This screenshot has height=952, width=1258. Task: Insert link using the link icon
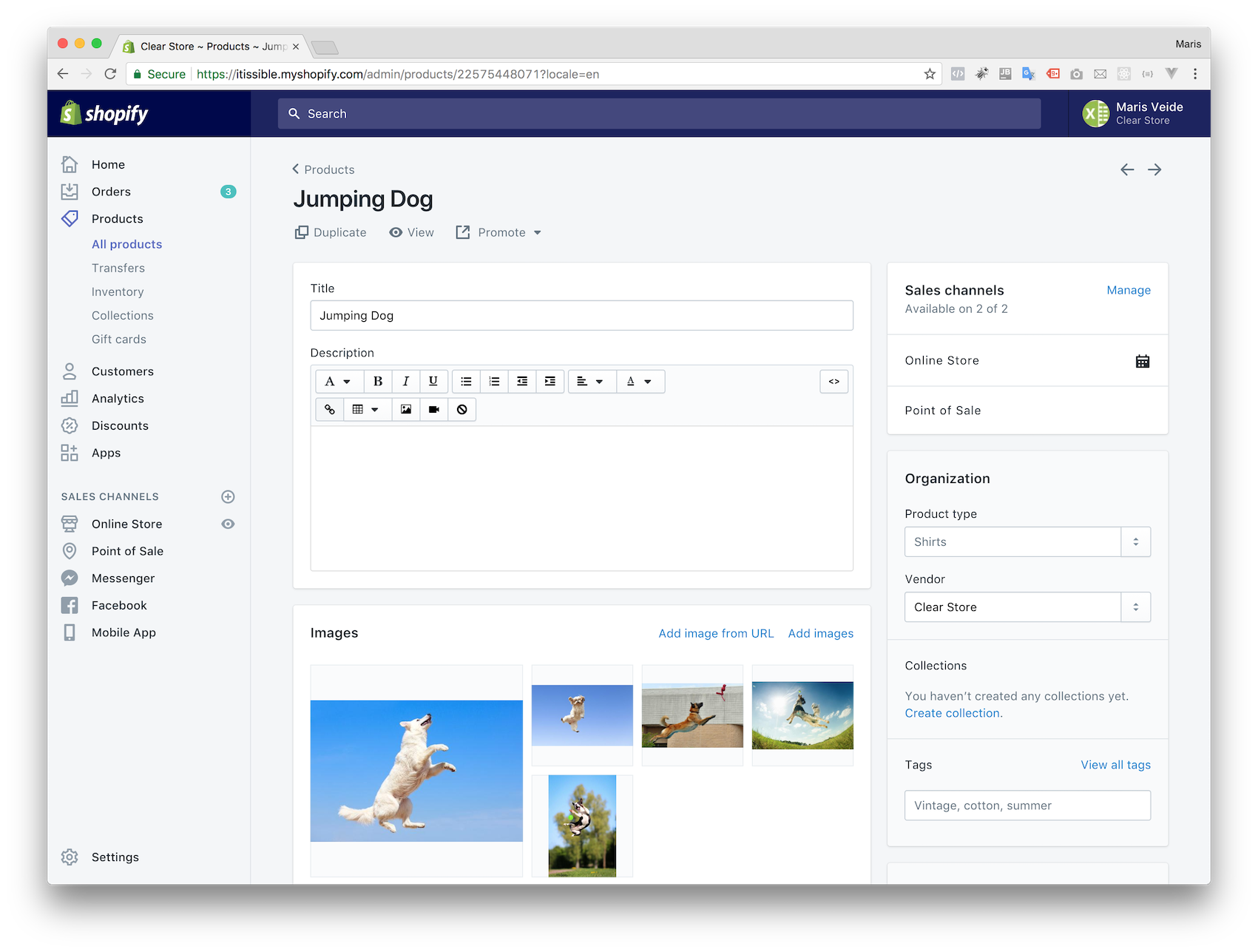click(330, 410)
